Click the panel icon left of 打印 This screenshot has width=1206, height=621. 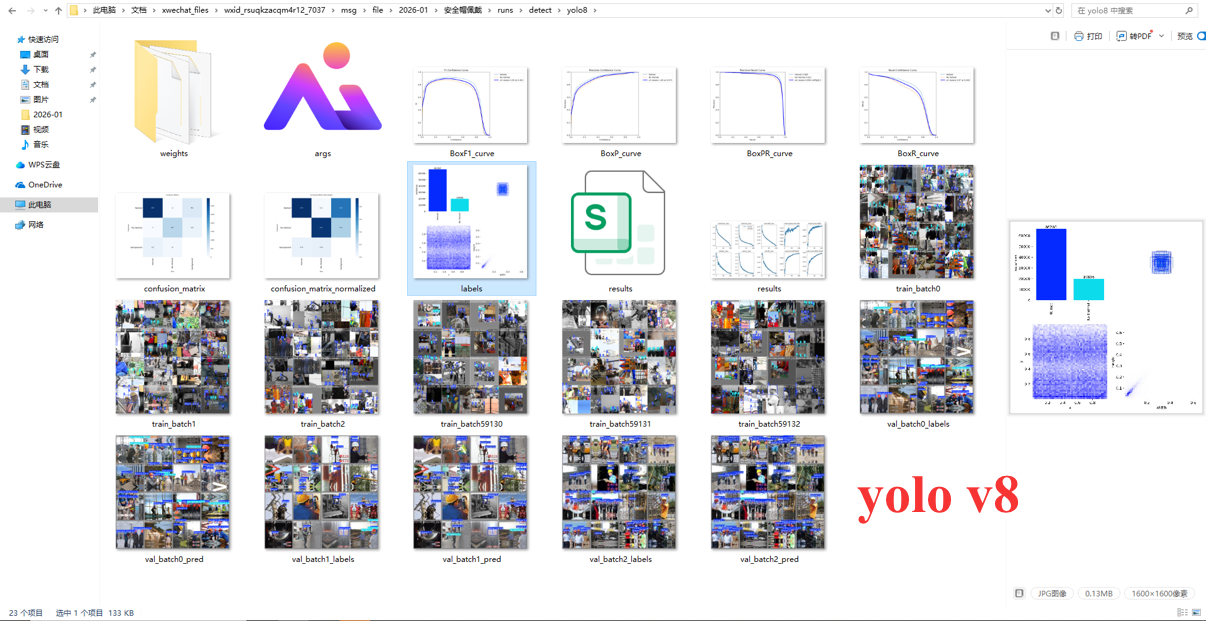(x=1054, y=36)
